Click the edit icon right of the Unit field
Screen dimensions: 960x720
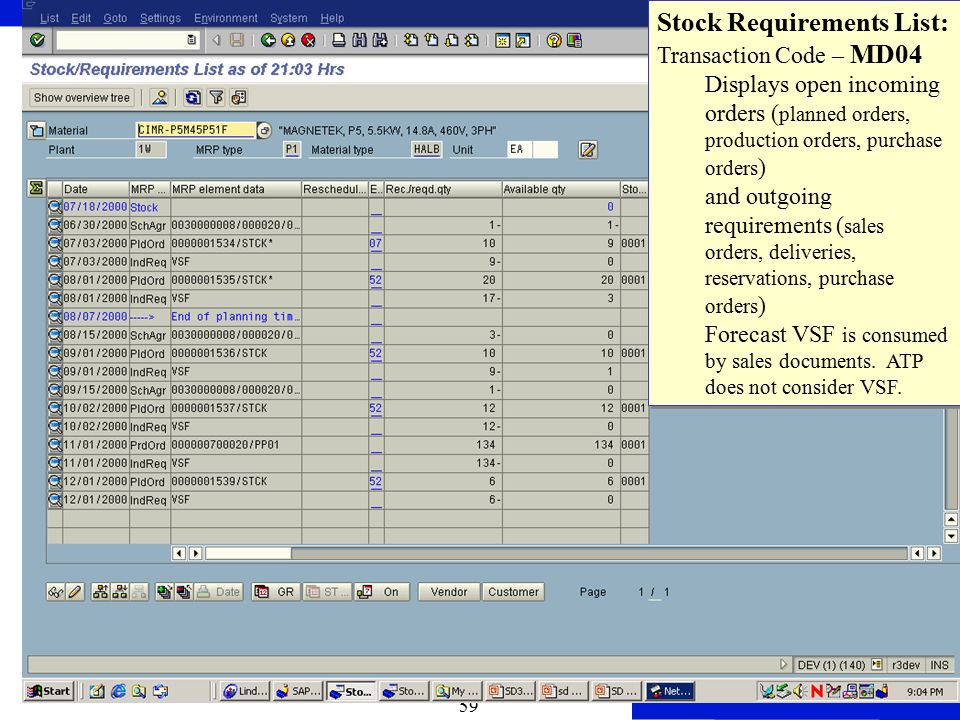coord(587,149)
